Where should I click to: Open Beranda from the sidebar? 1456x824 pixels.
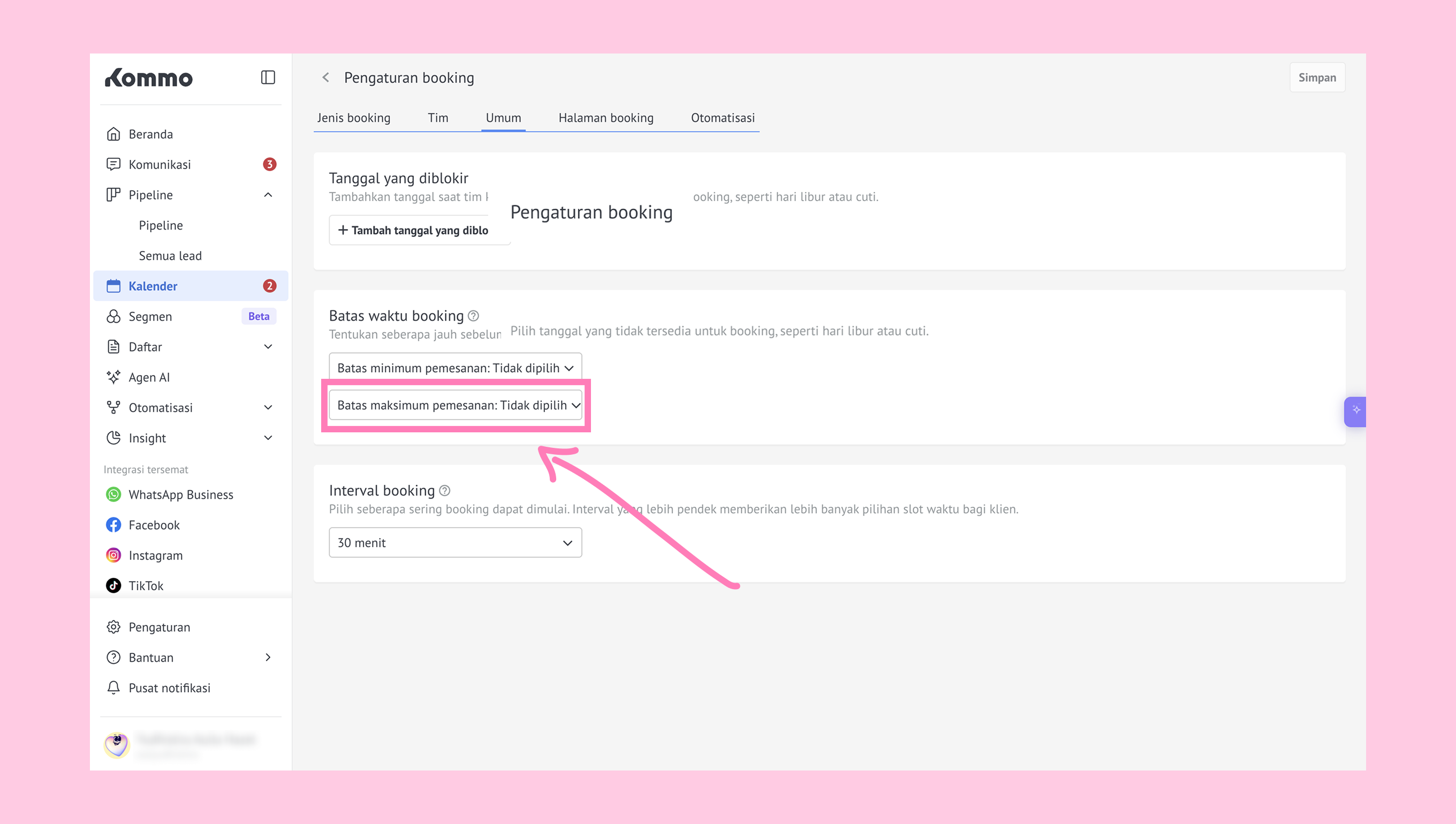[191, 134]
